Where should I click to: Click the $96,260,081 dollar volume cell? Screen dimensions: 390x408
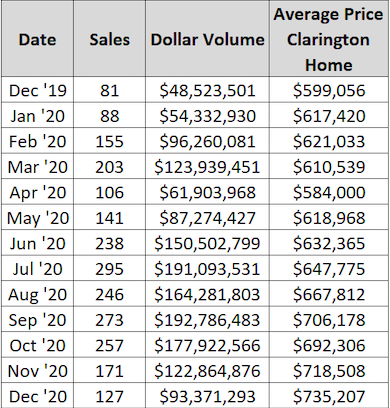pos(207,141)
